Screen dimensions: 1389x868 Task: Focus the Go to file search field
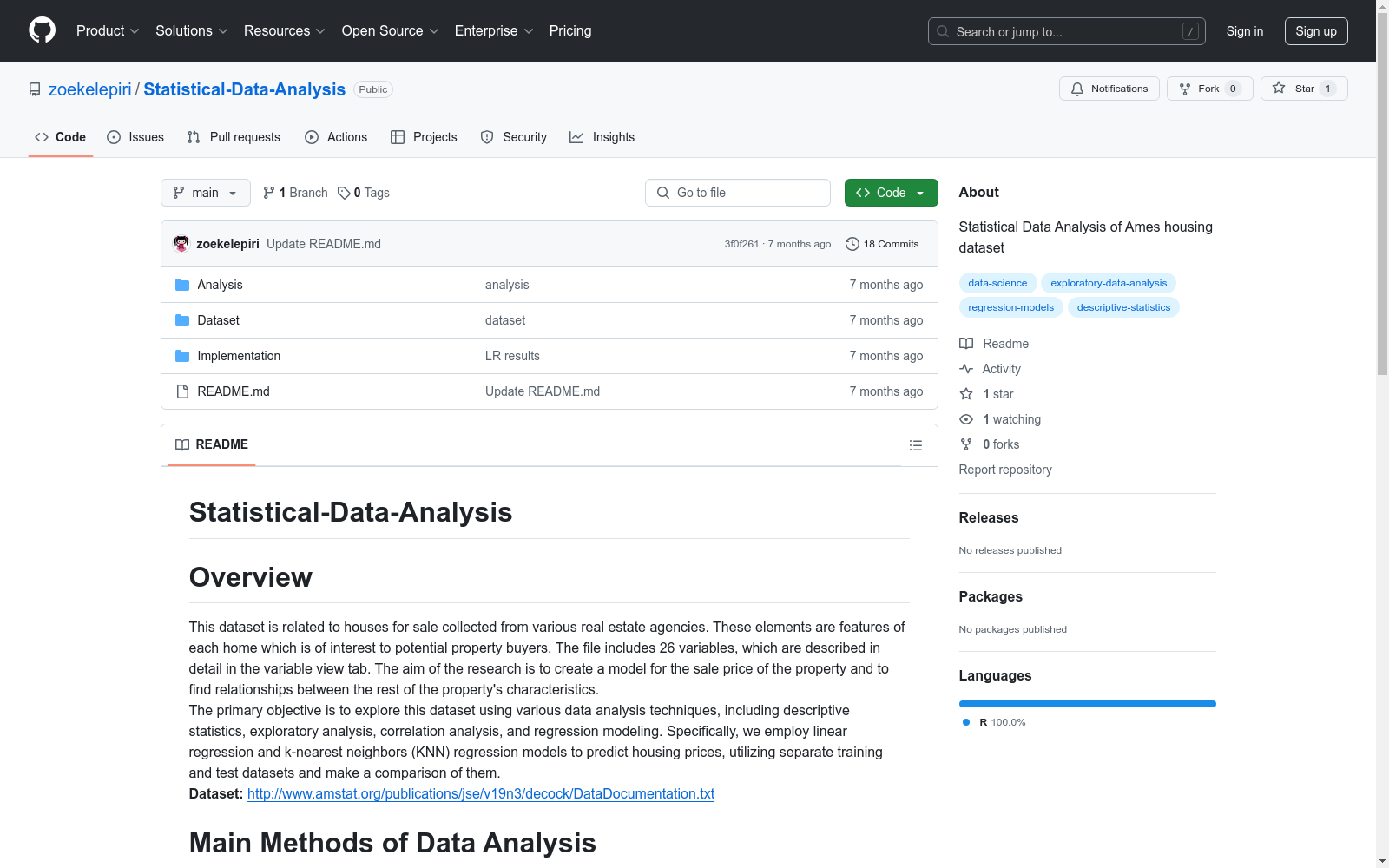coord(738,193)
